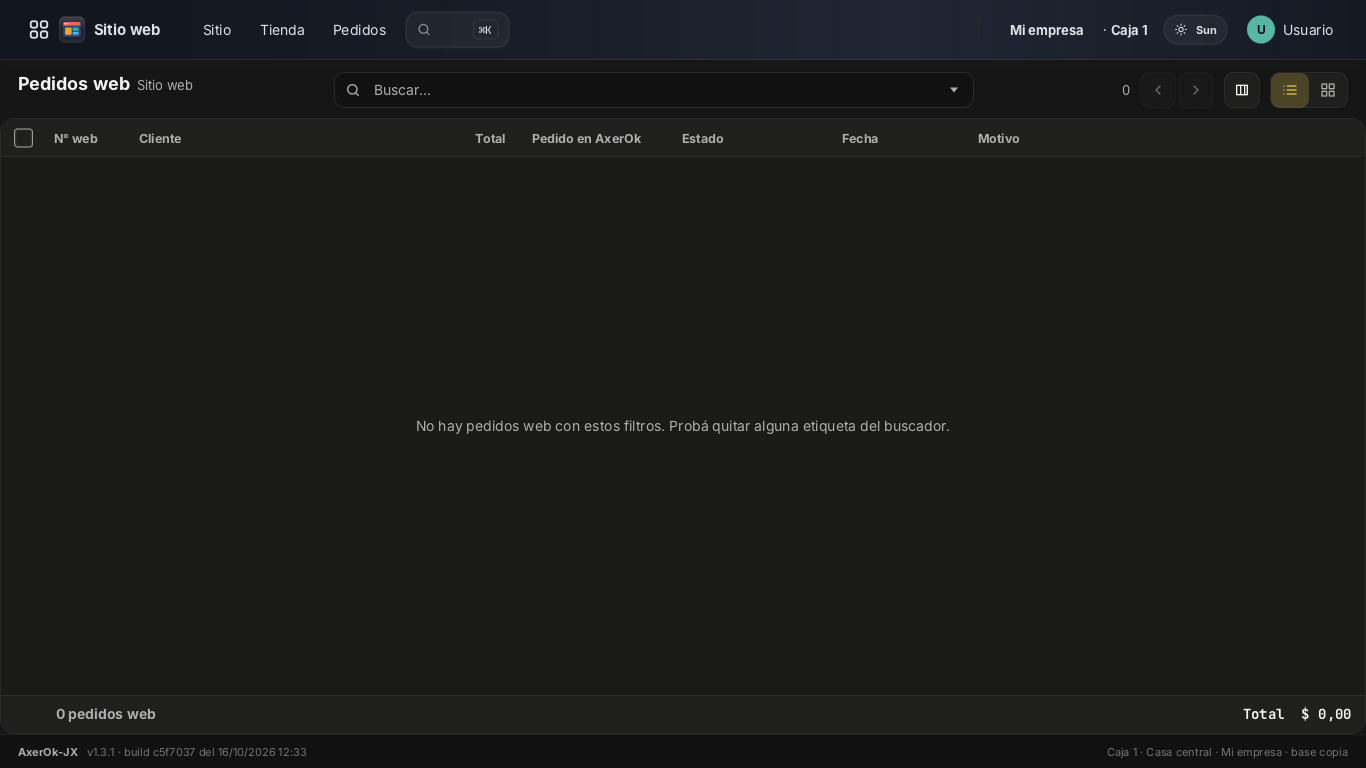Check the select-all rows checkbox
Image resolution: width=1366 pixels, height=768 pixels.
(x=24, y=138)
